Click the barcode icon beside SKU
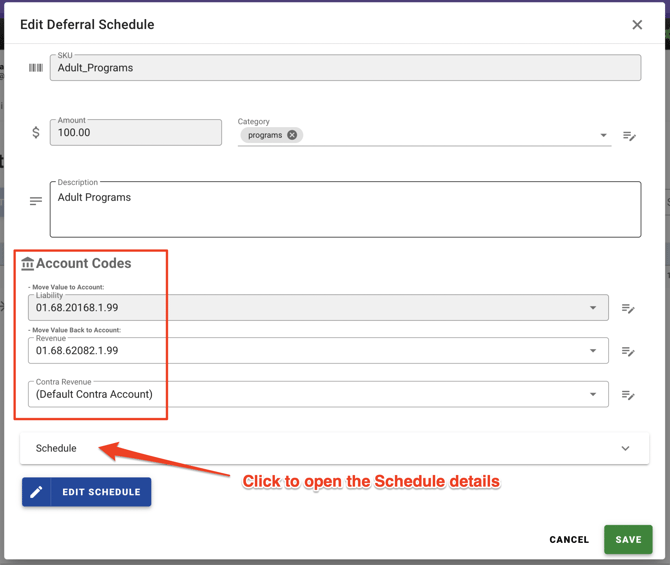This screenshot has width=670, height=565. click(36, 68)
